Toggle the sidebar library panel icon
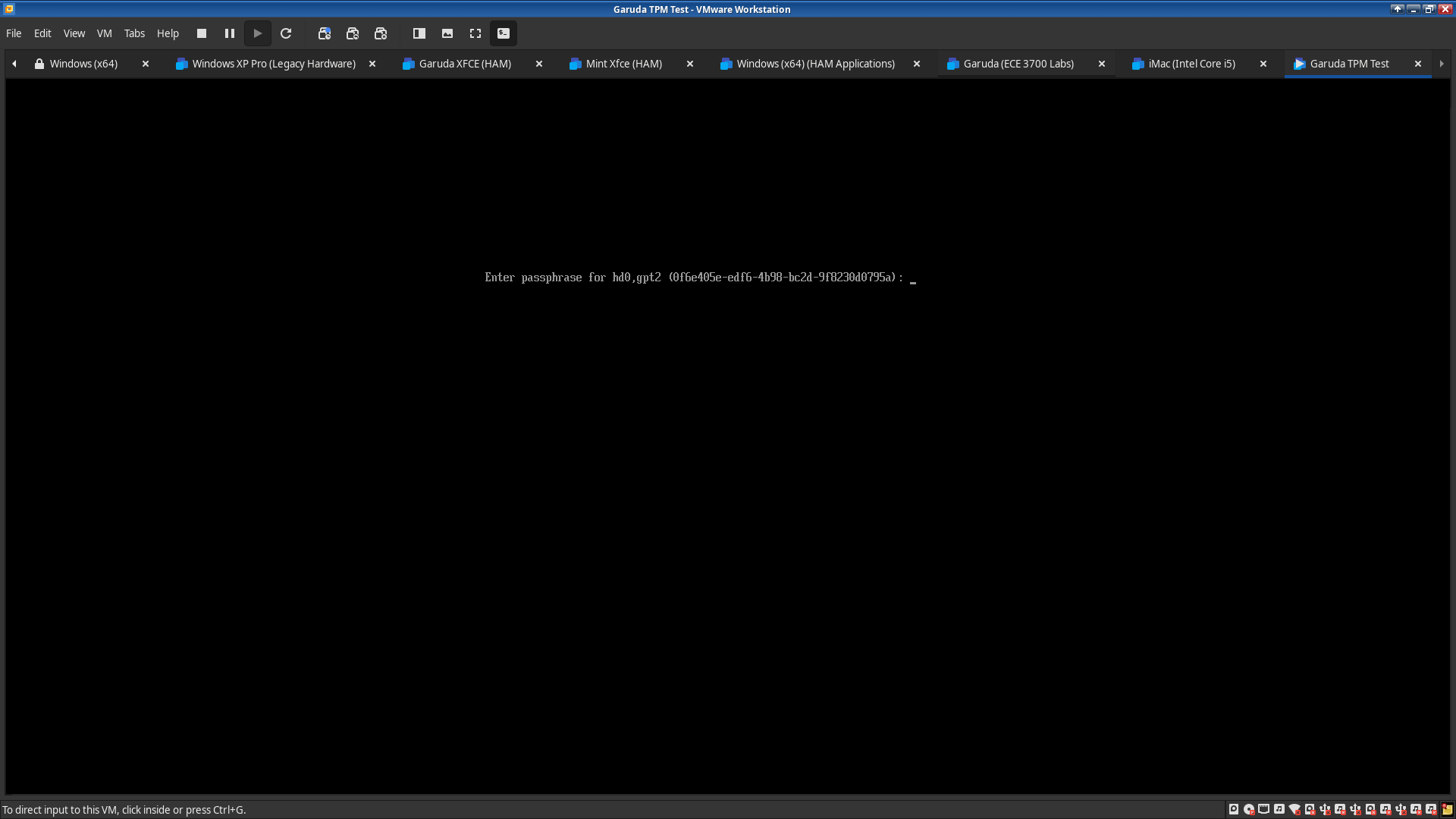Viewport: 1456px width, 819px height. 419,33
